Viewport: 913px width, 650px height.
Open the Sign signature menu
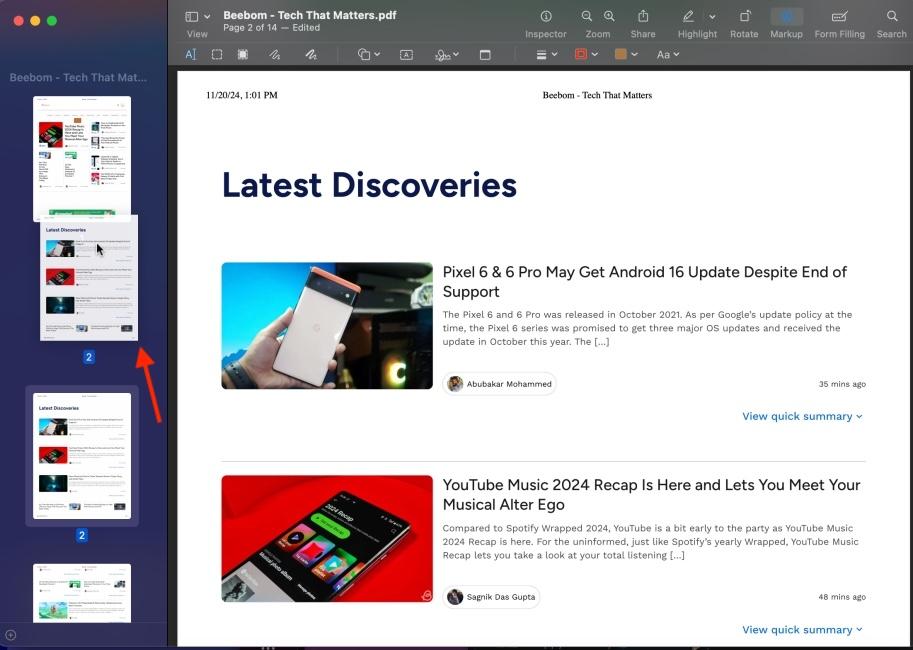click(447, 54)
